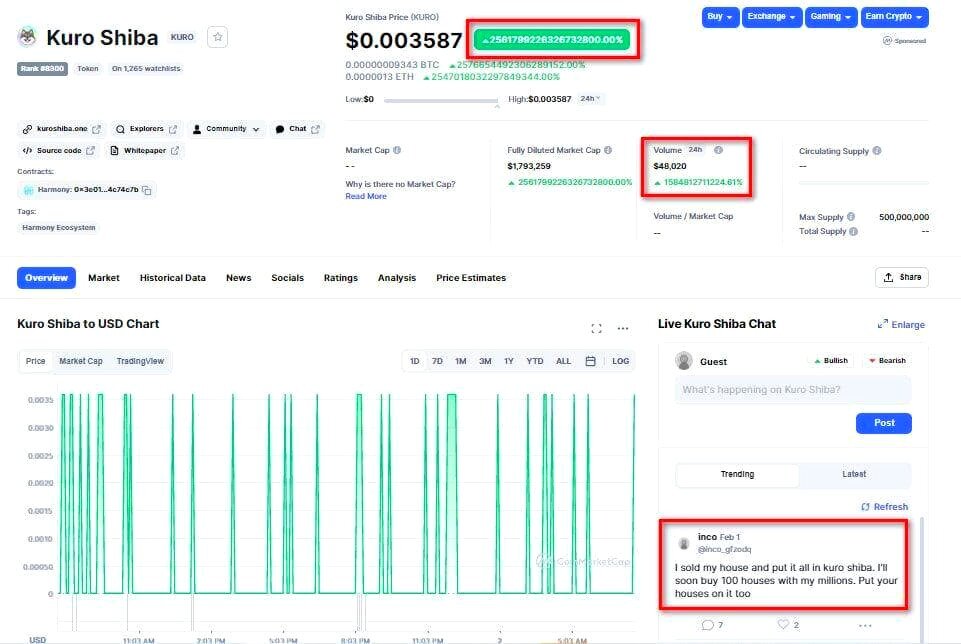Screen dimensions: 961x644
Task: Switch to the News tab
Action: click(x=238, y=278)
